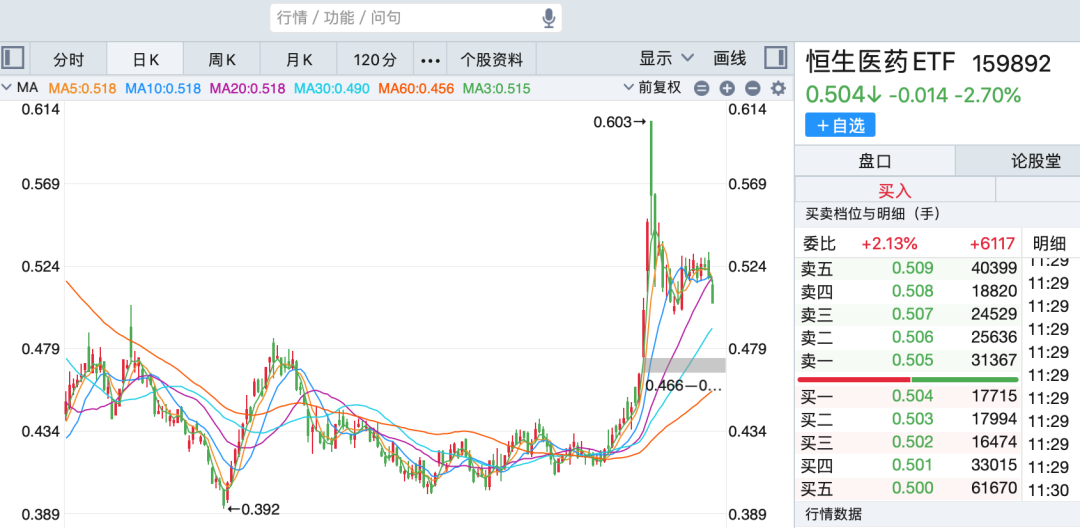Viewport: 1080px width, 528px height.
Task: Click MA60:0.456 indicator label
Action: click(x=417, y=88)
